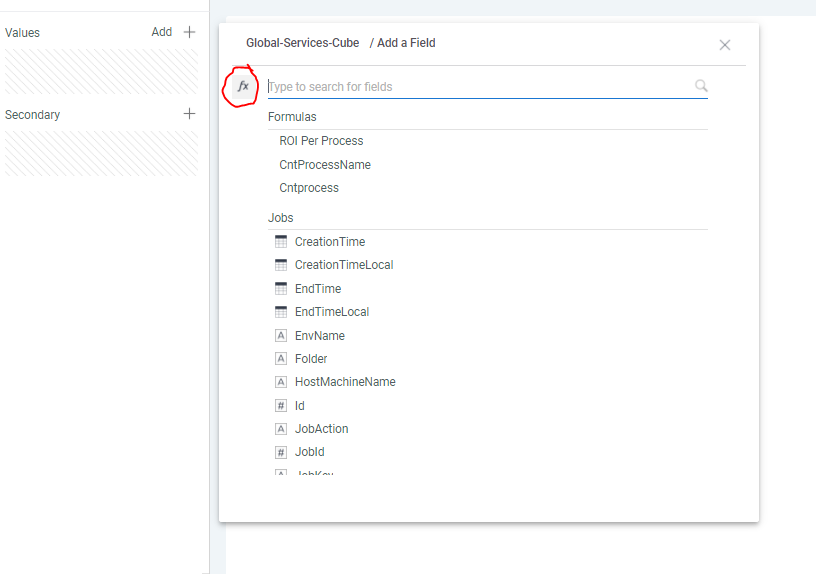Screen dimensions: 816x574
Task: Select the CntProcessName formula
Action: pos(325,165)
